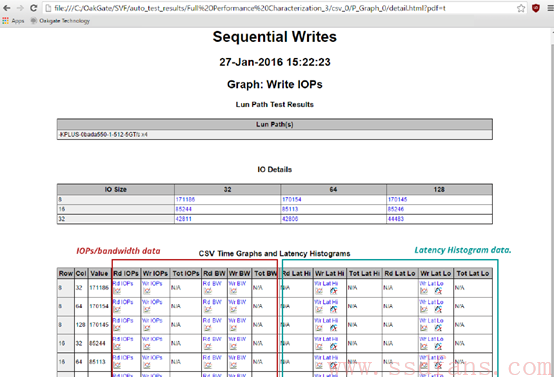Open Wr Lat Lo histogram icon in row 85244
Screen dimensions: 554x377
pyautogui.click(x=438, y=346)
